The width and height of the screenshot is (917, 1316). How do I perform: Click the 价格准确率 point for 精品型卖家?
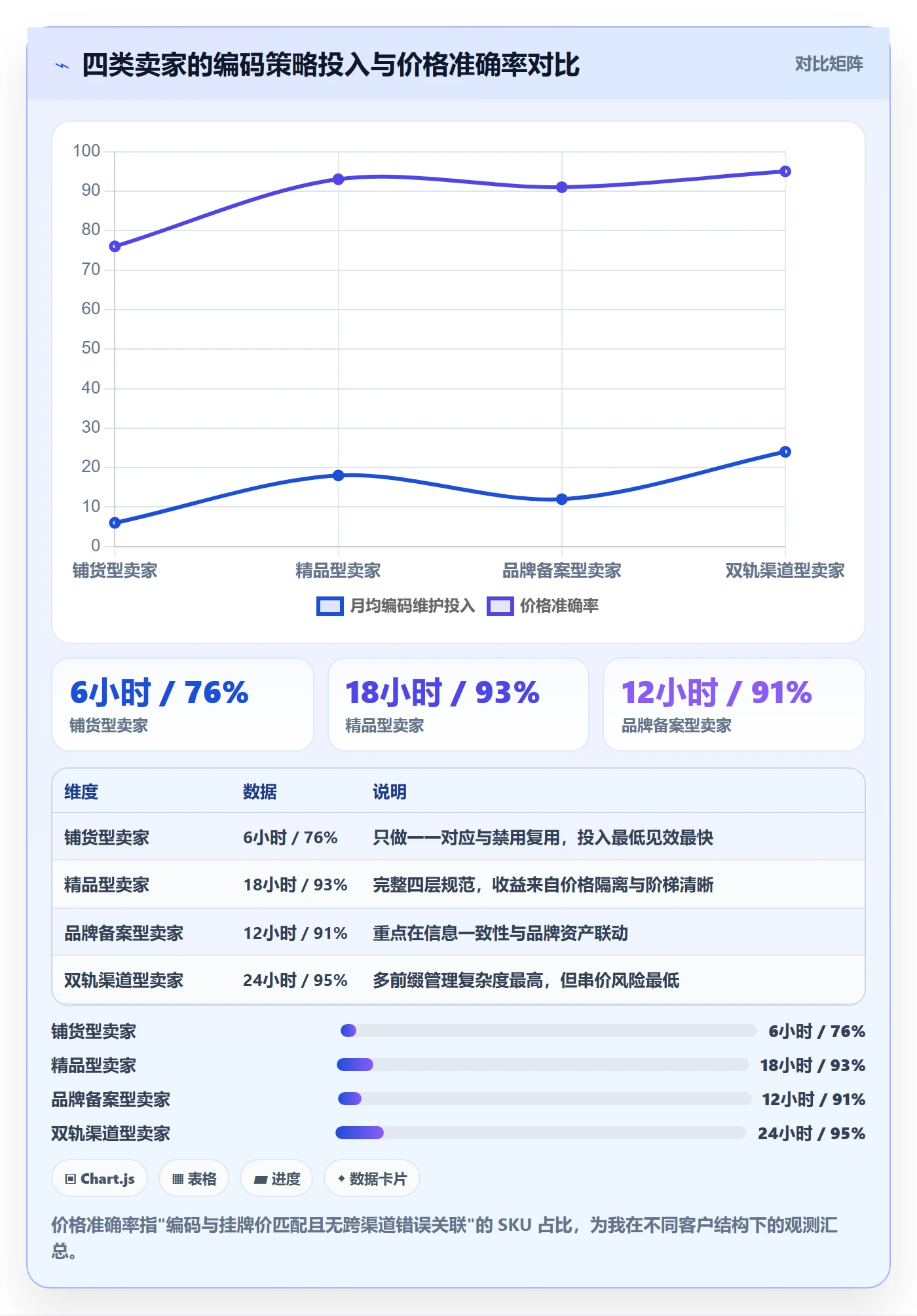point(338,179)
